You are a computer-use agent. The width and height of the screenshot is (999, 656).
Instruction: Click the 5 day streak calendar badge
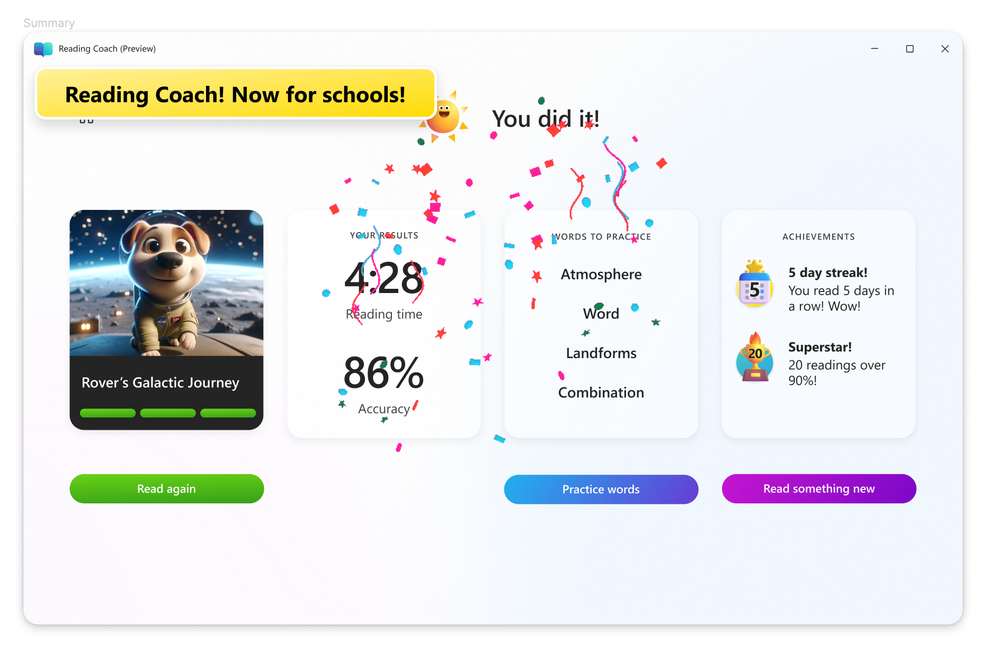tap(754, 285)
